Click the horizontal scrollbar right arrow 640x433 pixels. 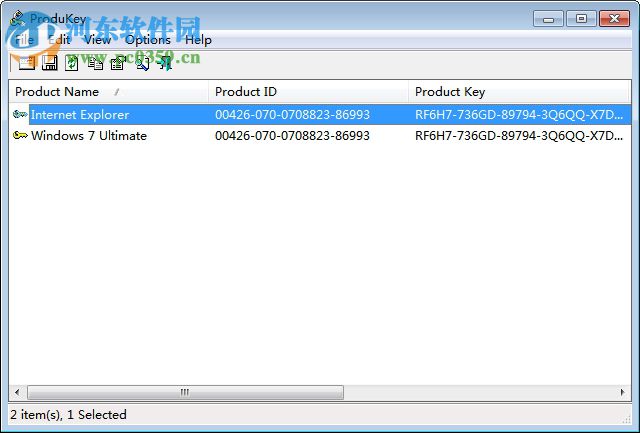tap(622, 392)
